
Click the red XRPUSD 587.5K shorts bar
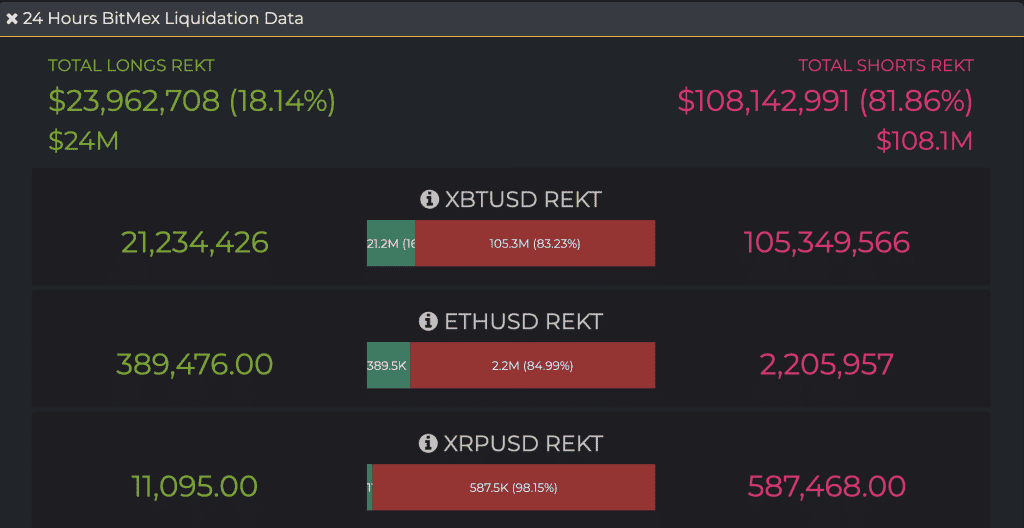point(514,487)
